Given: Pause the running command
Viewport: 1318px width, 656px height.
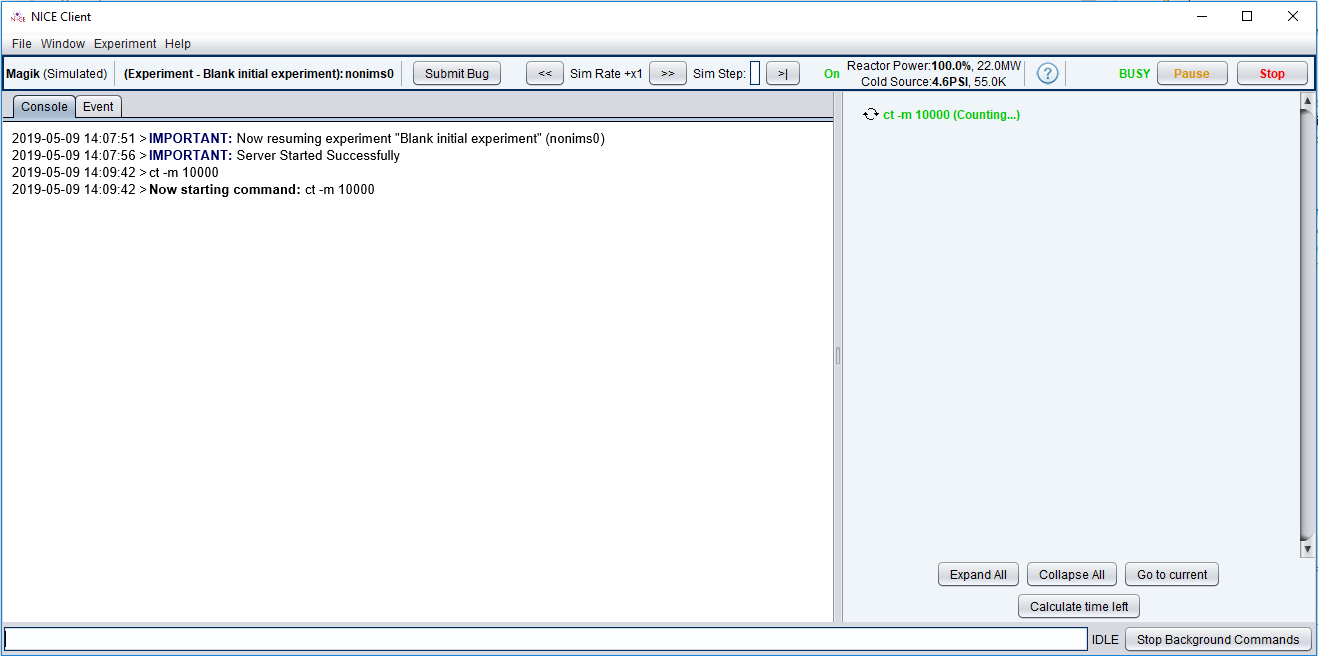Looking at the screenshot, I should (1191, 74).
